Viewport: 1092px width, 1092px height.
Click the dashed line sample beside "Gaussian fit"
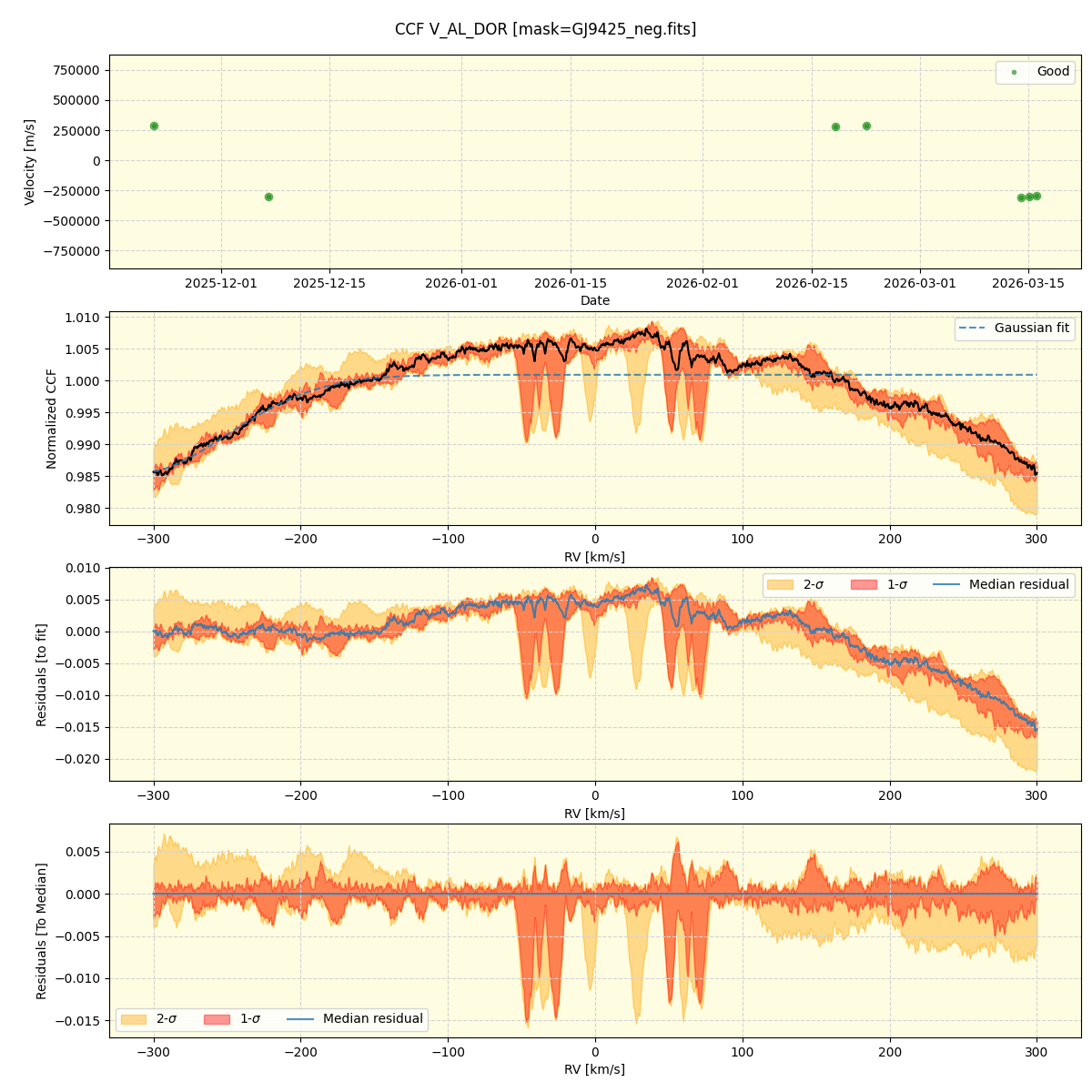974,329
